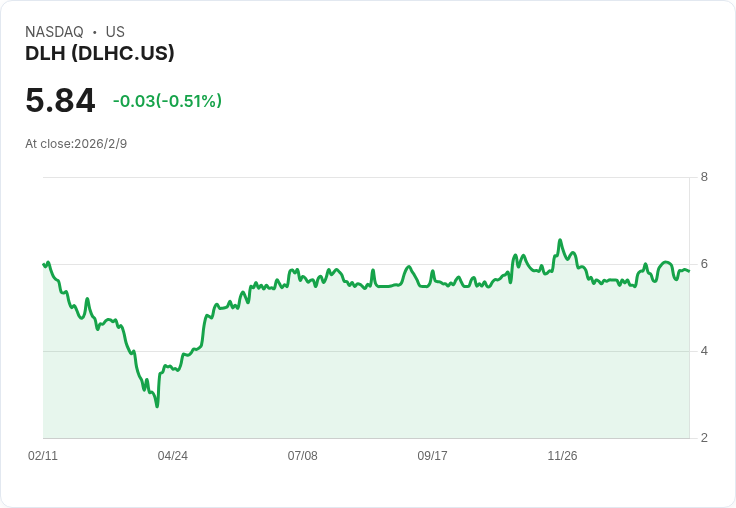This screenshot has width=736, height=508.
Task: Click the 2 value on the price axis
Action: [704, 438]
